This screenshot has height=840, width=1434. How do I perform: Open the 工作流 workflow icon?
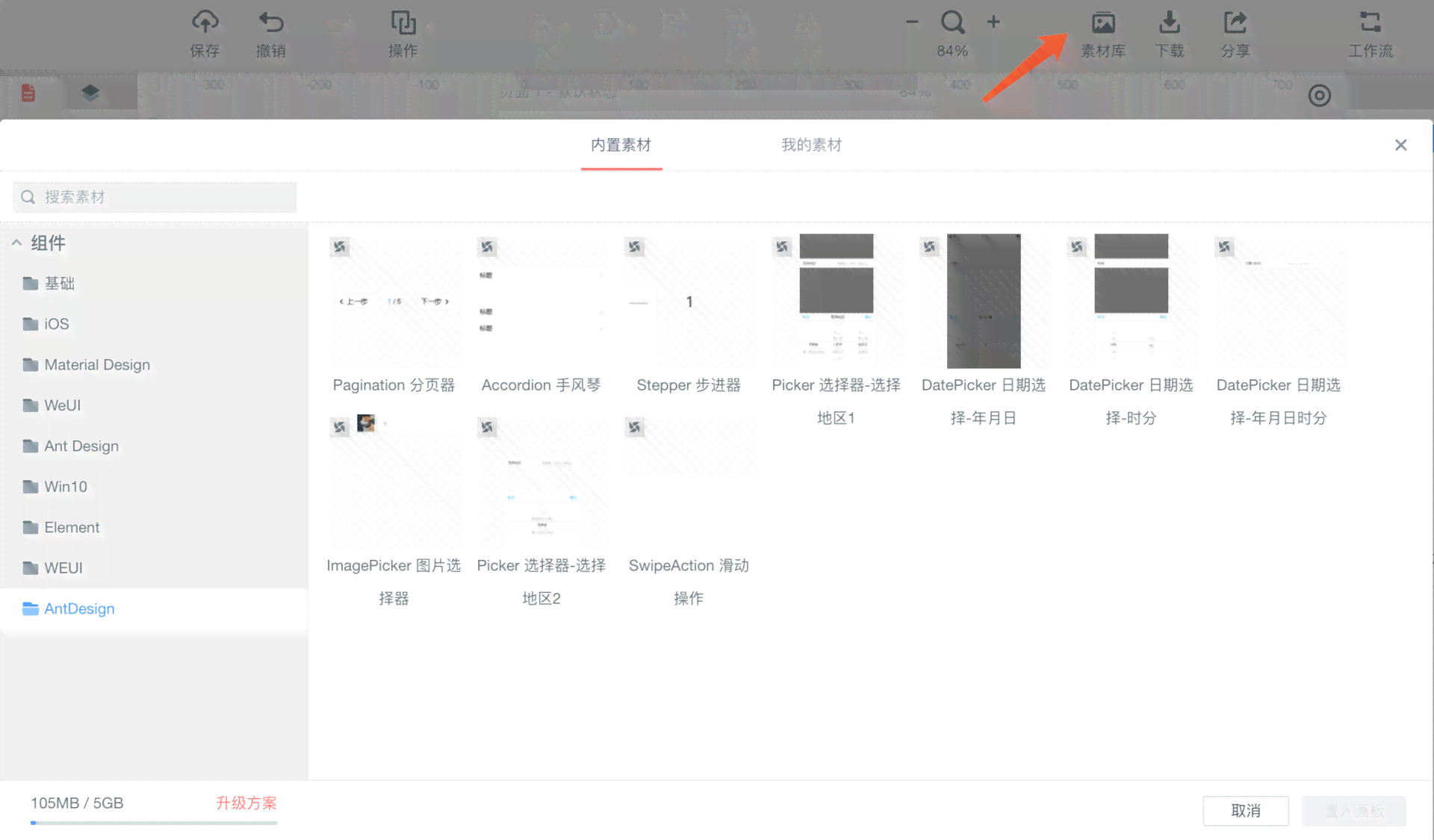(1371, 22)
